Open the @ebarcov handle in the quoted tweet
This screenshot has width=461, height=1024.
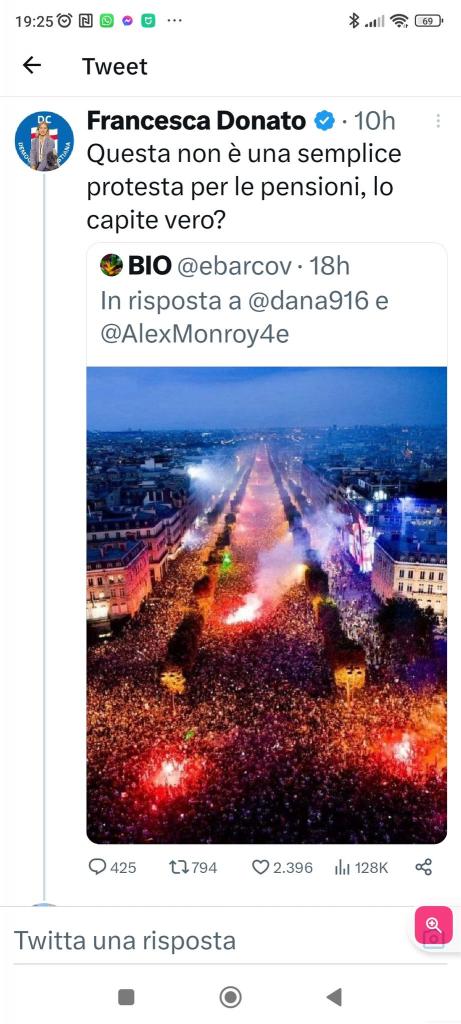(234, 266)
